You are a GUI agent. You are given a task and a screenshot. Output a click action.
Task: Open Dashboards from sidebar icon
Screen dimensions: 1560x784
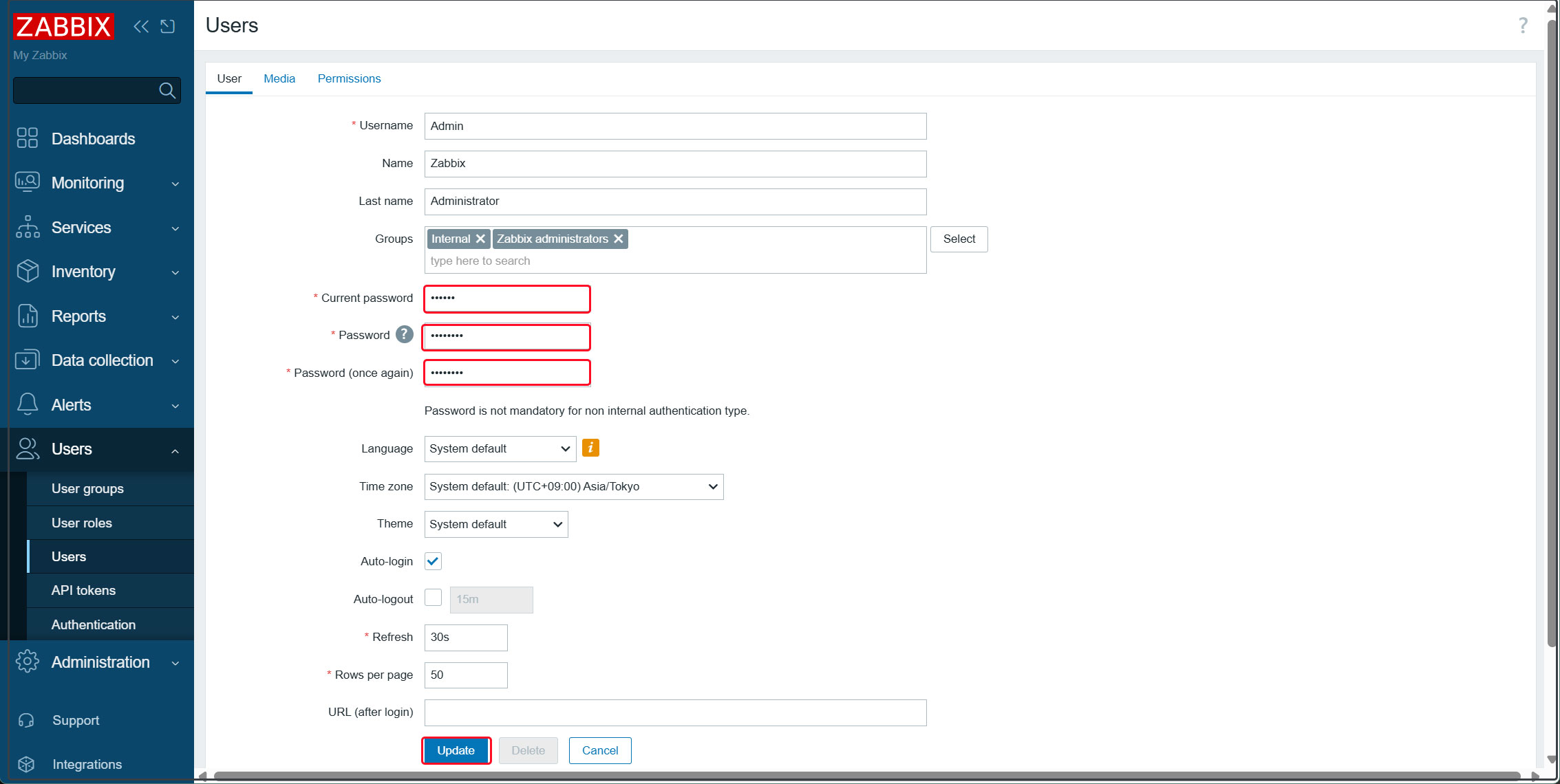point(28,138)
